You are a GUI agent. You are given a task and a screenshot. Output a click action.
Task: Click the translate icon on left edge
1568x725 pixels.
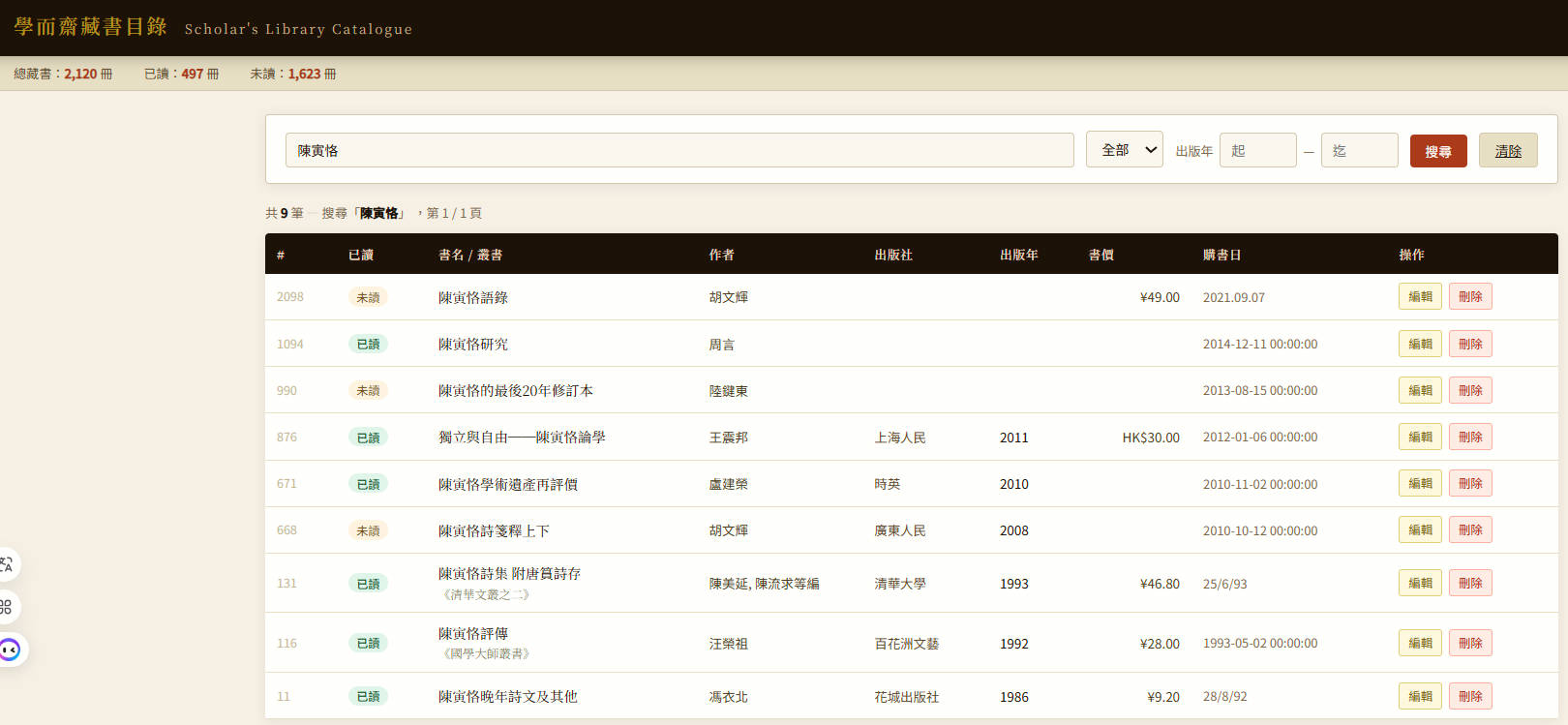[7, 564]
